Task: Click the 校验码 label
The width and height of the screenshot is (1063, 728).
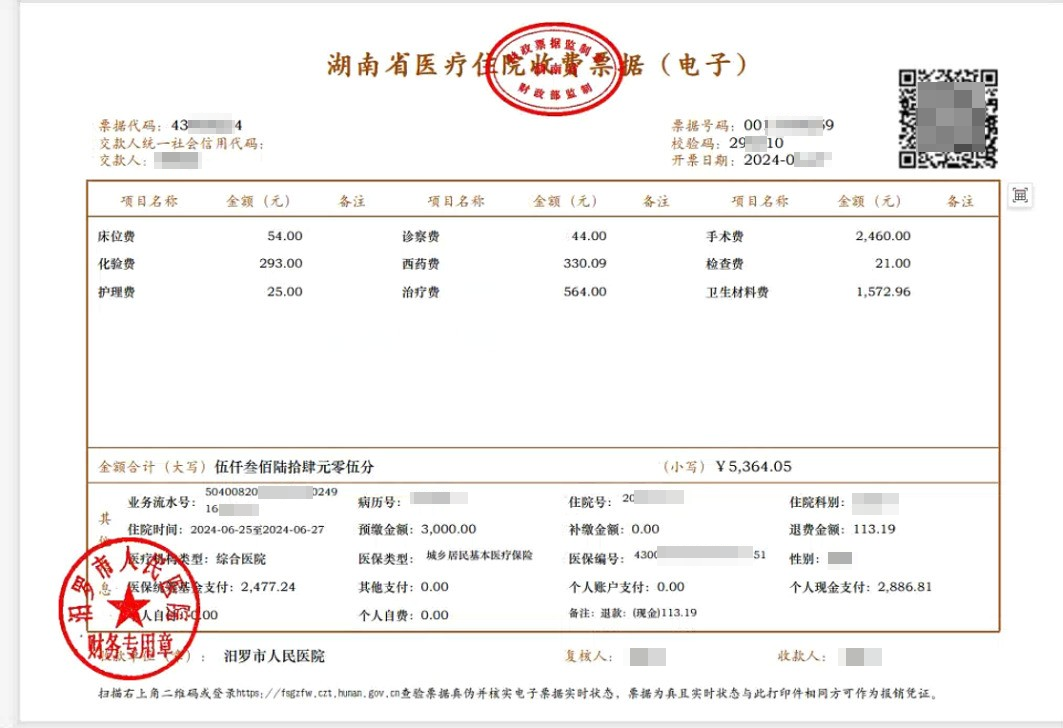Action: (694, 143)
